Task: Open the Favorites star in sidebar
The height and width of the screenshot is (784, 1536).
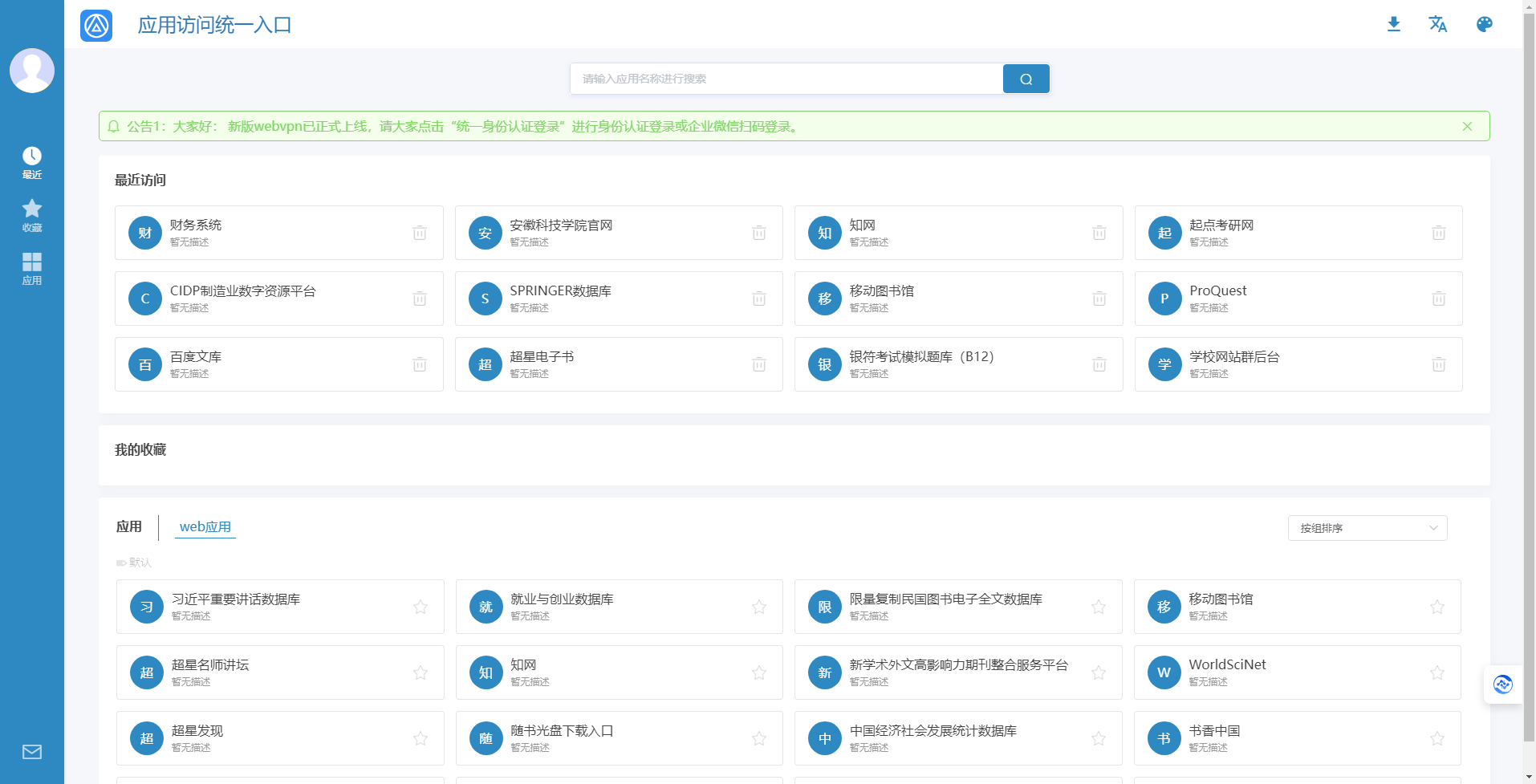Action: [x=32, y=215]
